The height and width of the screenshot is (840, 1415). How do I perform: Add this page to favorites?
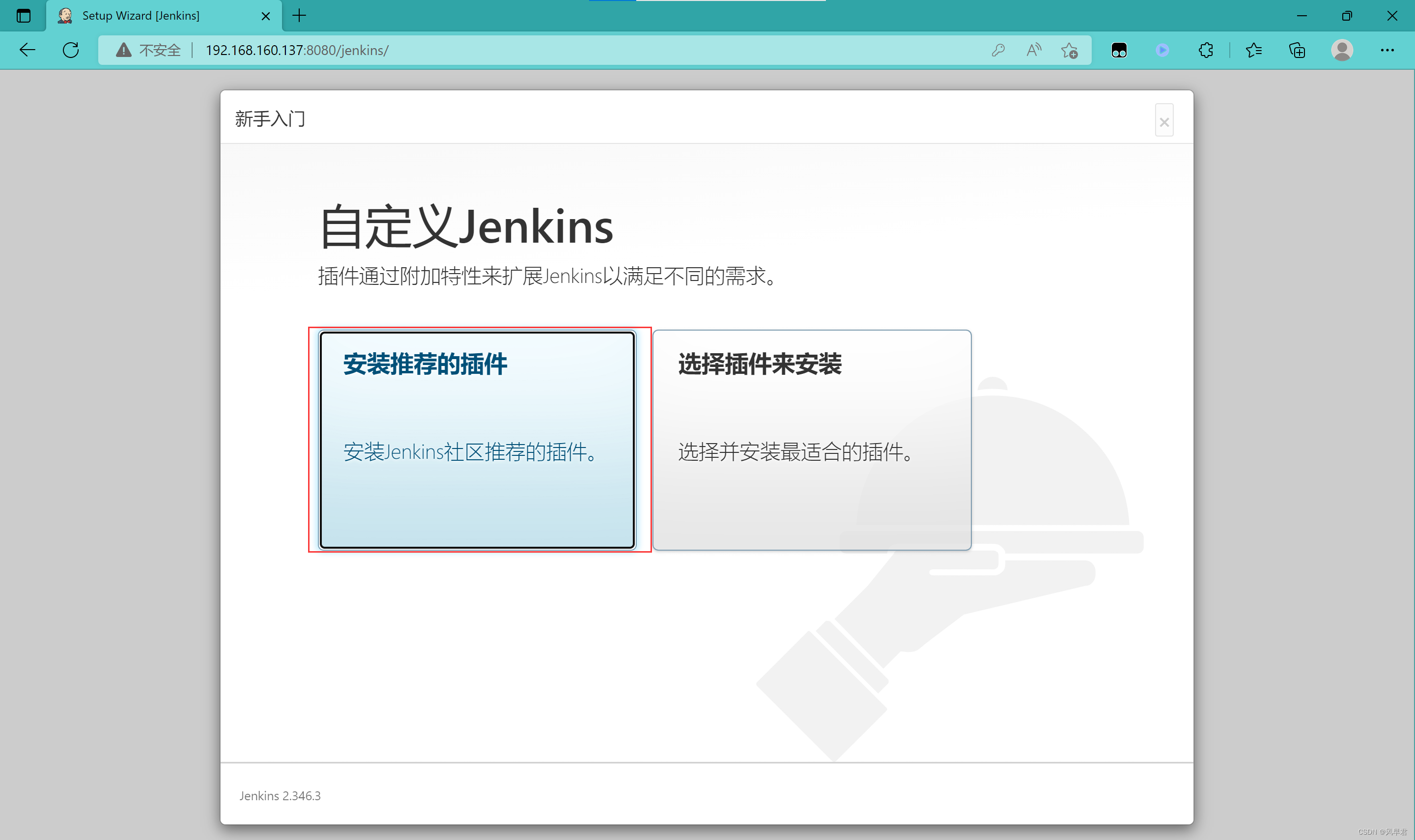tap(1069, 50)
